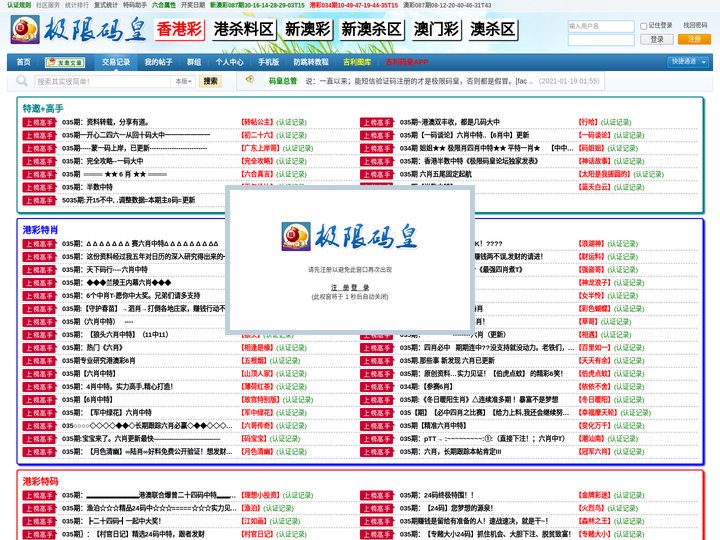Focus the username input field

tap(601, 26)
